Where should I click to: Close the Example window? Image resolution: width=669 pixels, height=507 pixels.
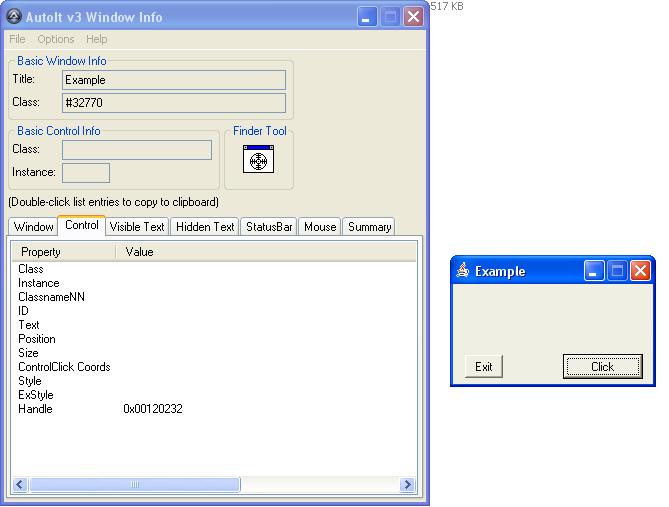640,271
